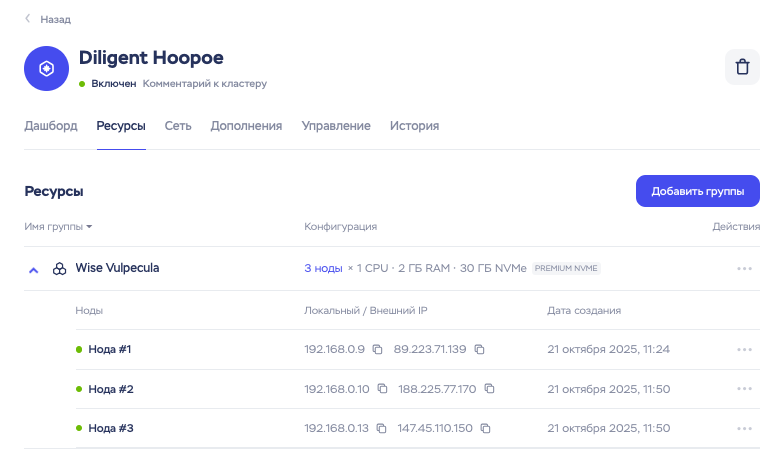Click the trash delete cluster icon
Image resolution: width=782 pixels, height=469 pixels.
(742, 68)
